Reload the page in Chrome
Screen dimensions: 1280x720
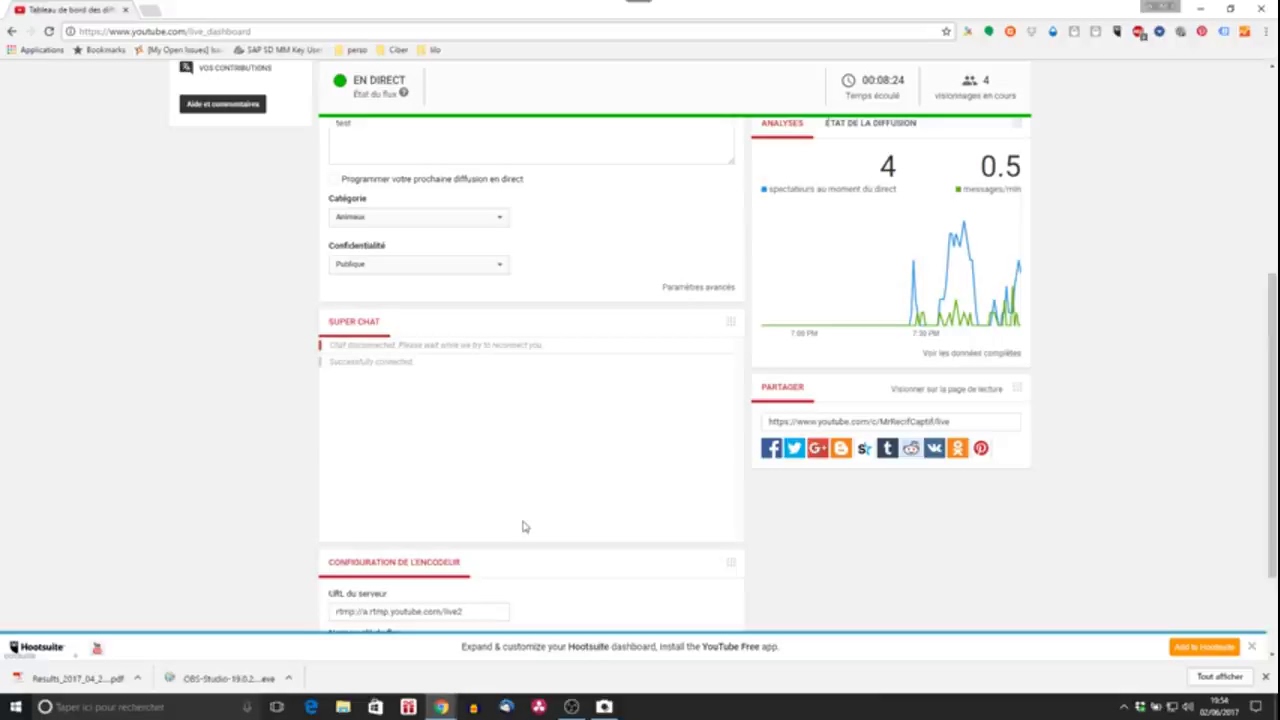click(x=48, y=31)
